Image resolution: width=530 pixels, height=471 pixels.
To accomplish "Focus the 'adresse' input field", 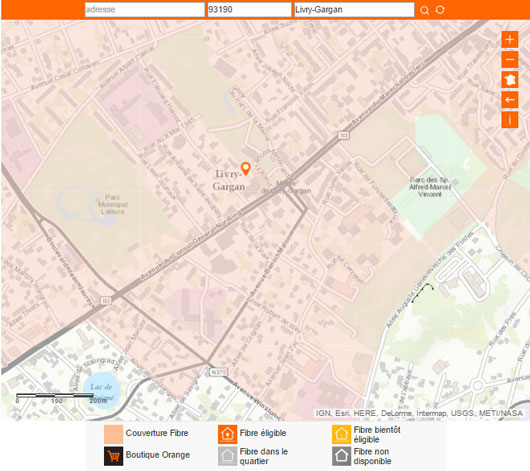I will [145, 9].
